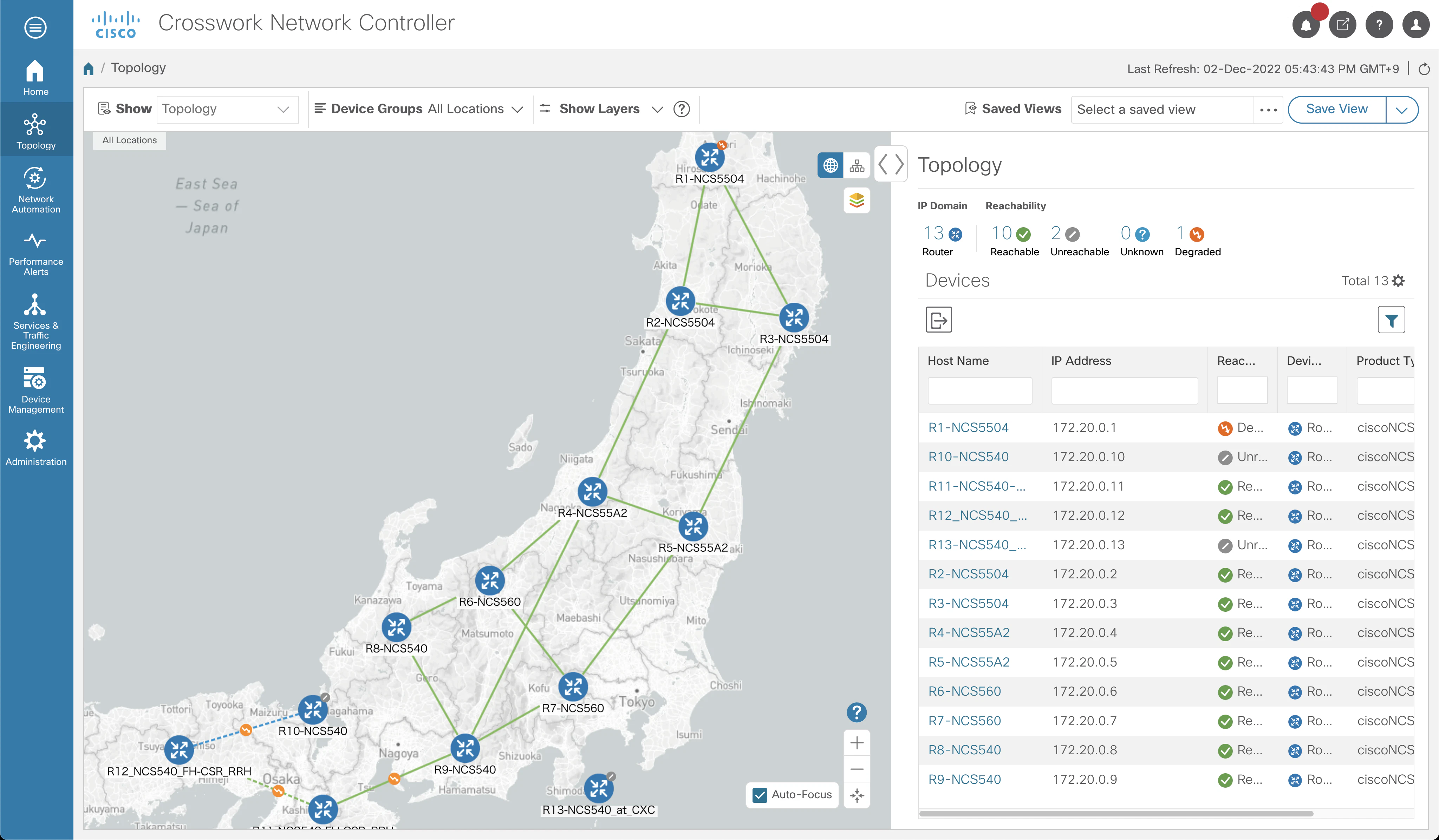Expand the Save View dropdown arrow

pos(1402,110)
